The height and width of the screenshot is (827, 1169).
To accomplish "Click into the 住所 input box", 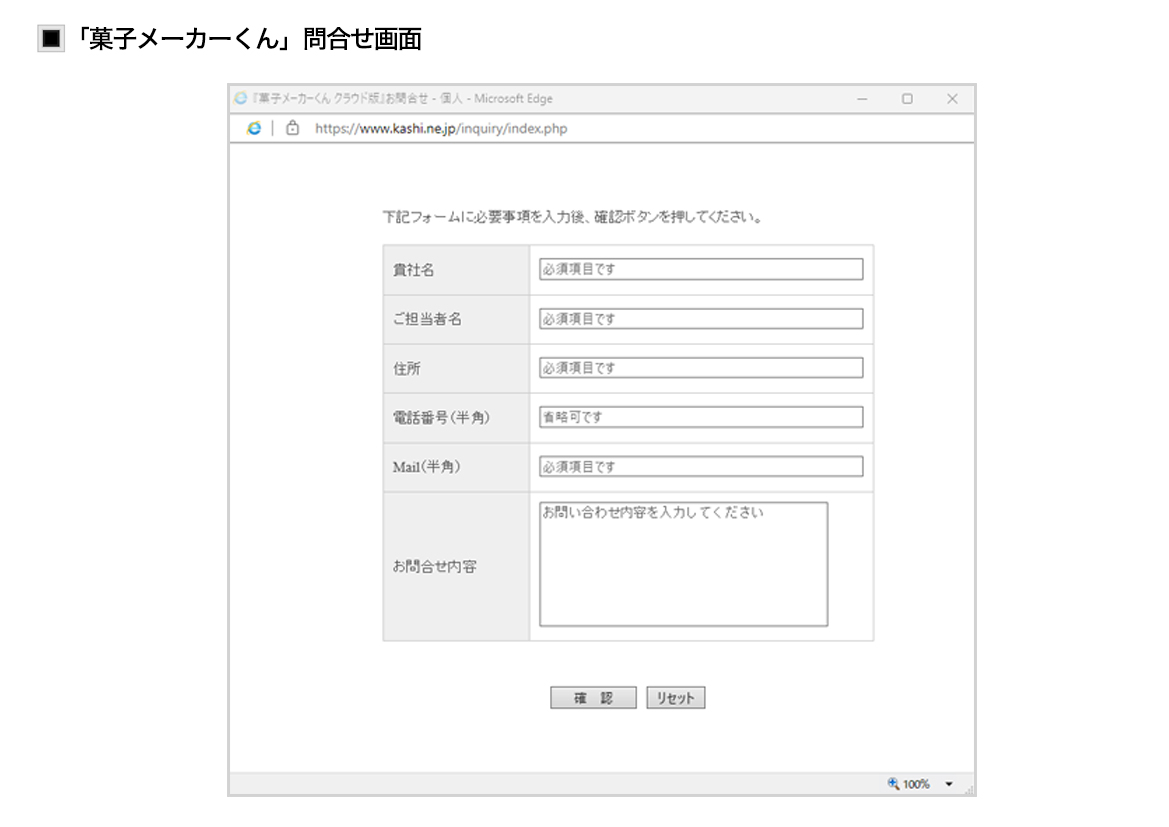I will (x=700, y=368).
